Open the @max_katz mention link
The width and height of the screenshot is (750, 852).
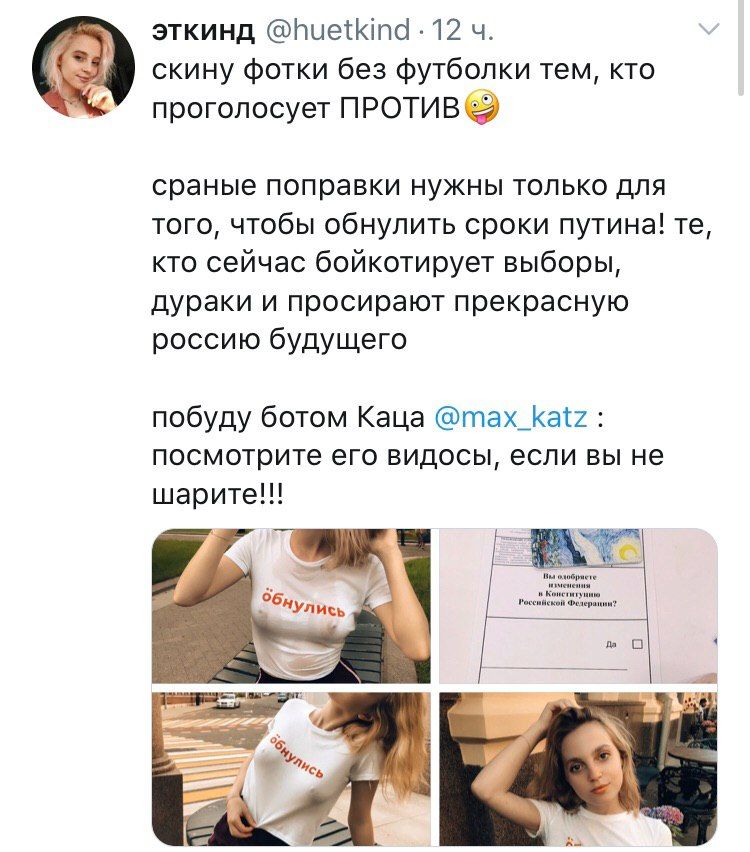pos(511,418)
